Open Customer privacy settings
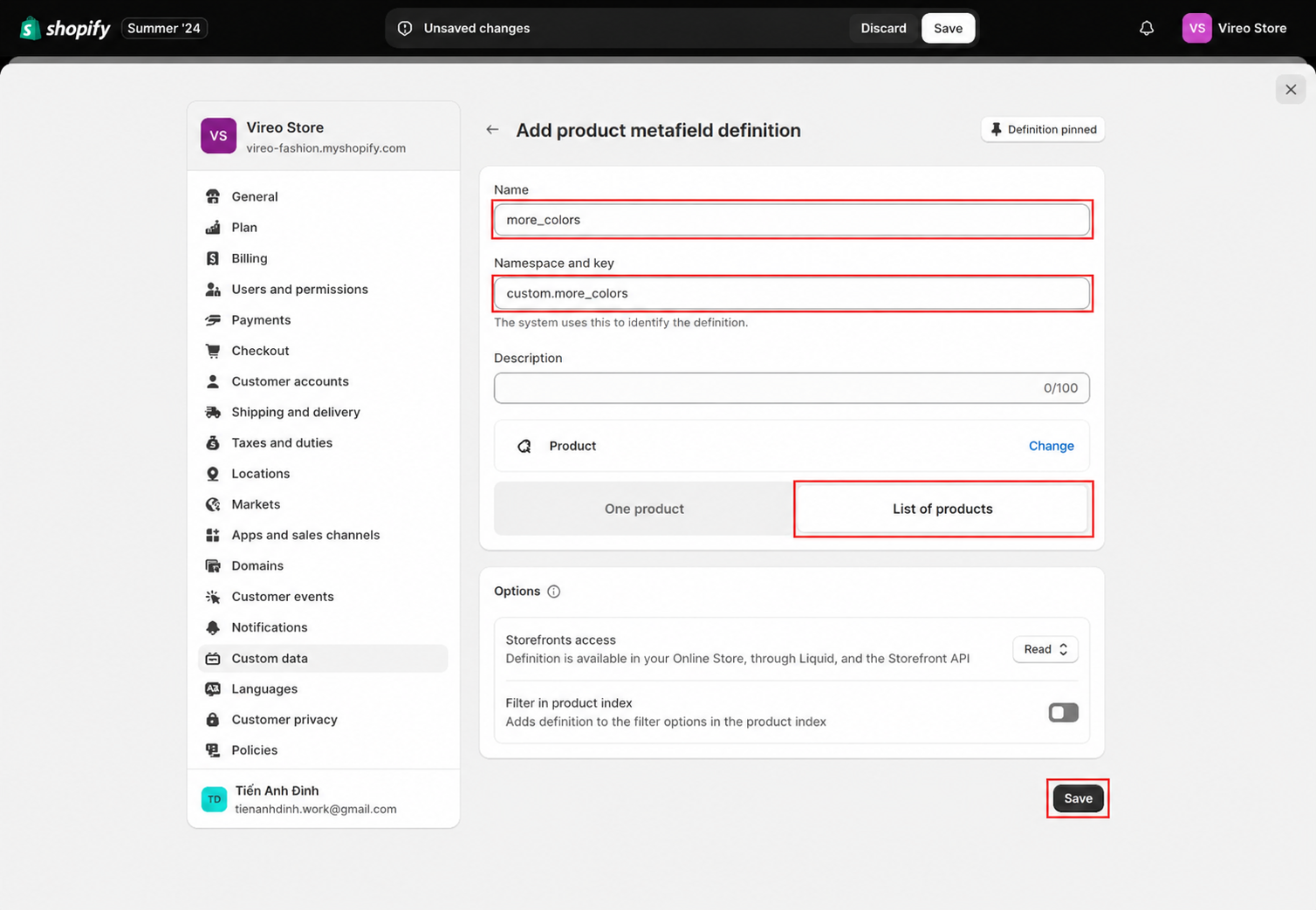The width and height of the screenshot is (1316, 910). 323,719
